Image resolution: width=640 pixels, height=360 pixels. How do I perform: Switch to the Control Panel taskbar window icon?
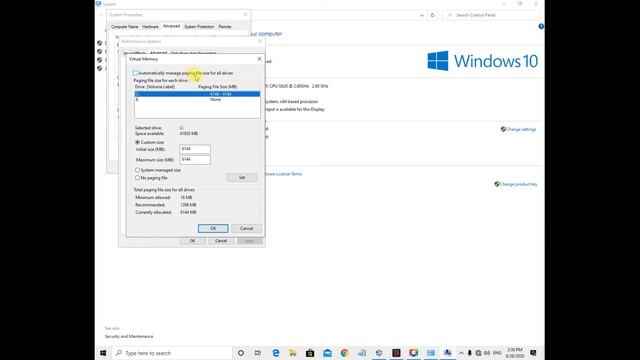coord(431,353)
